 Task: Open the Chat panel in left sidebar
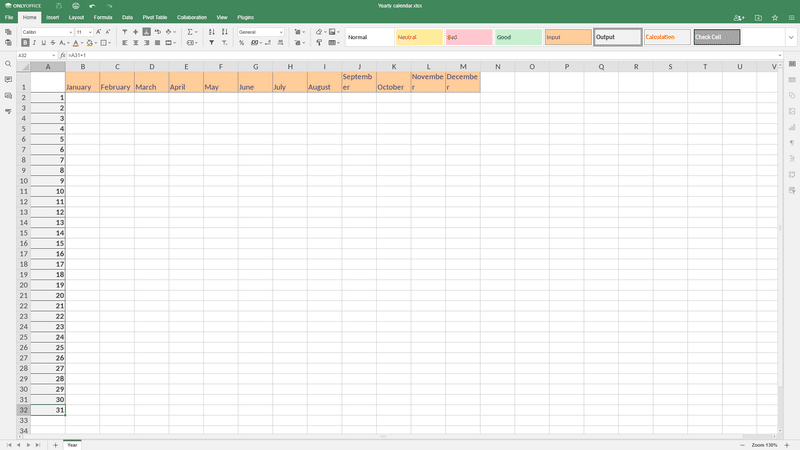(x=8, y=95)
